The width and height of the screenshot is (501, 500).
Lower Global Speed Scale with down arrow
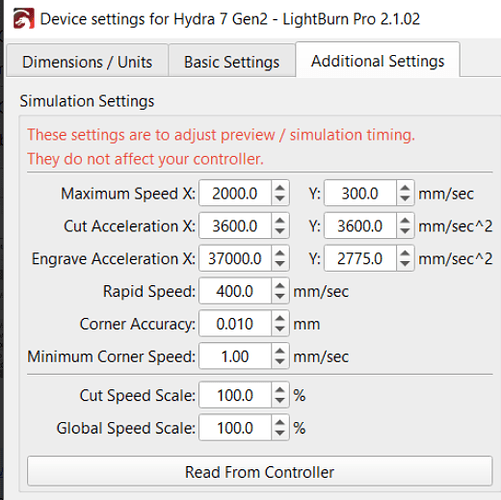[x=280, y=433]
